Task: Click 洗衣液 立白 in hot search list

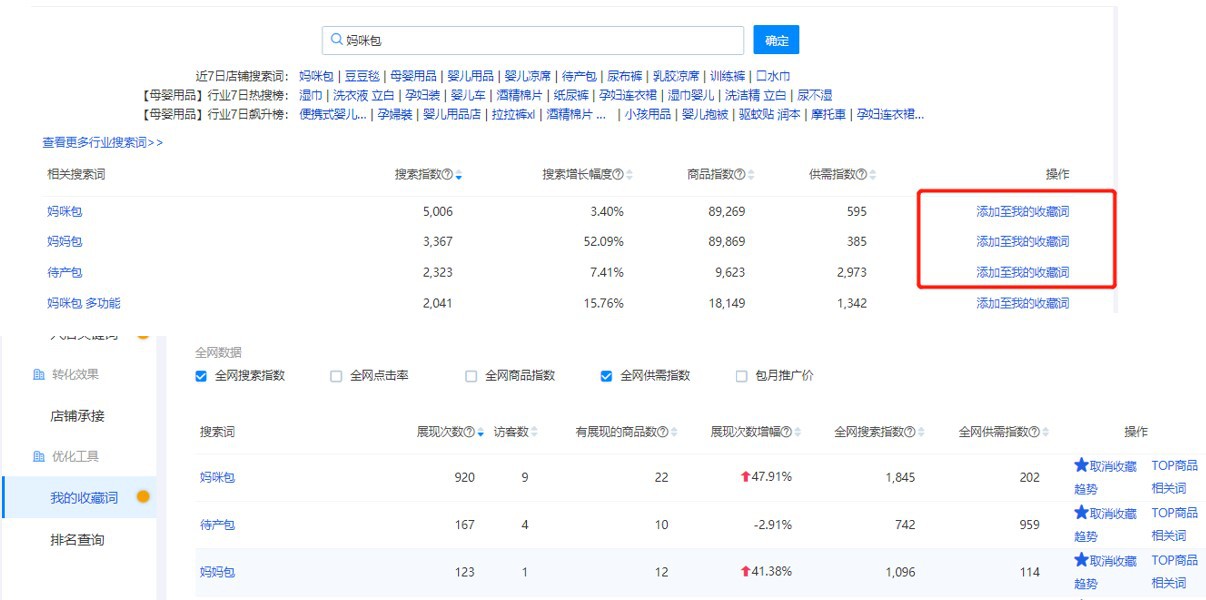Action: [x=363, y=95]
